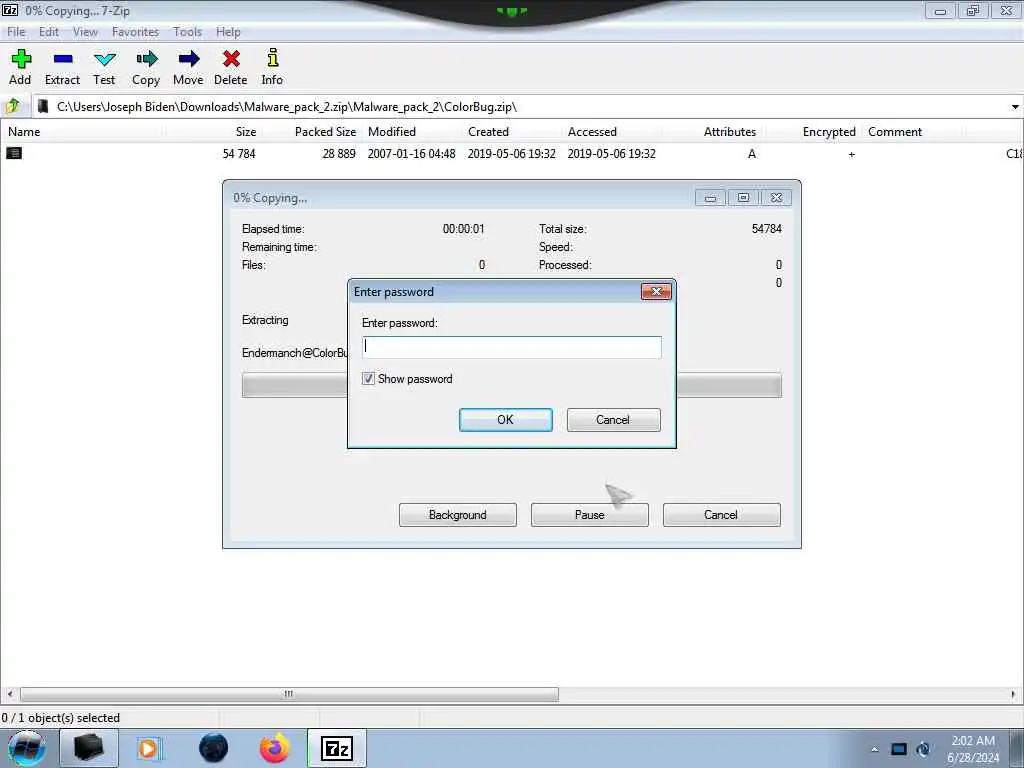This screenshot has height=768, width=1024.
Task: Sort by the Comment column header
Action: (895, 132)
